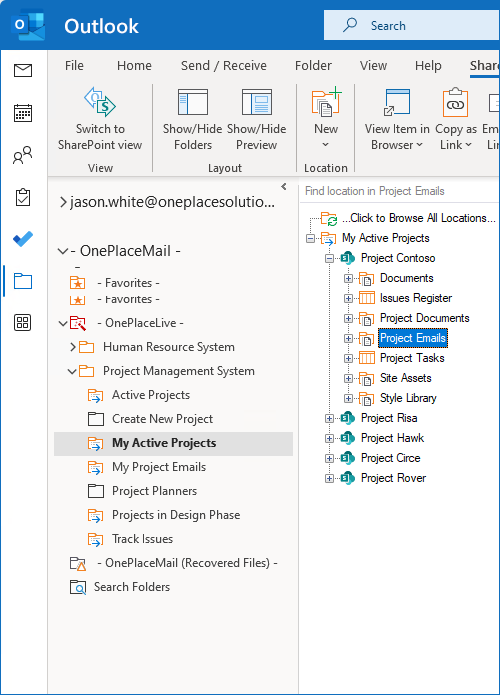Image resolution: width=500 pixels, height=695 pixels.
Task: Click the Copy as Link icon
Action: 456,102
